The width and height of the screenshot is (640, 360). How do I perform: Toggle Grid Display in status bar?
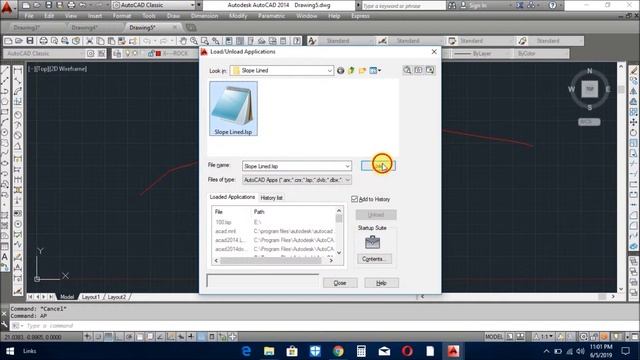coord(109,337)
